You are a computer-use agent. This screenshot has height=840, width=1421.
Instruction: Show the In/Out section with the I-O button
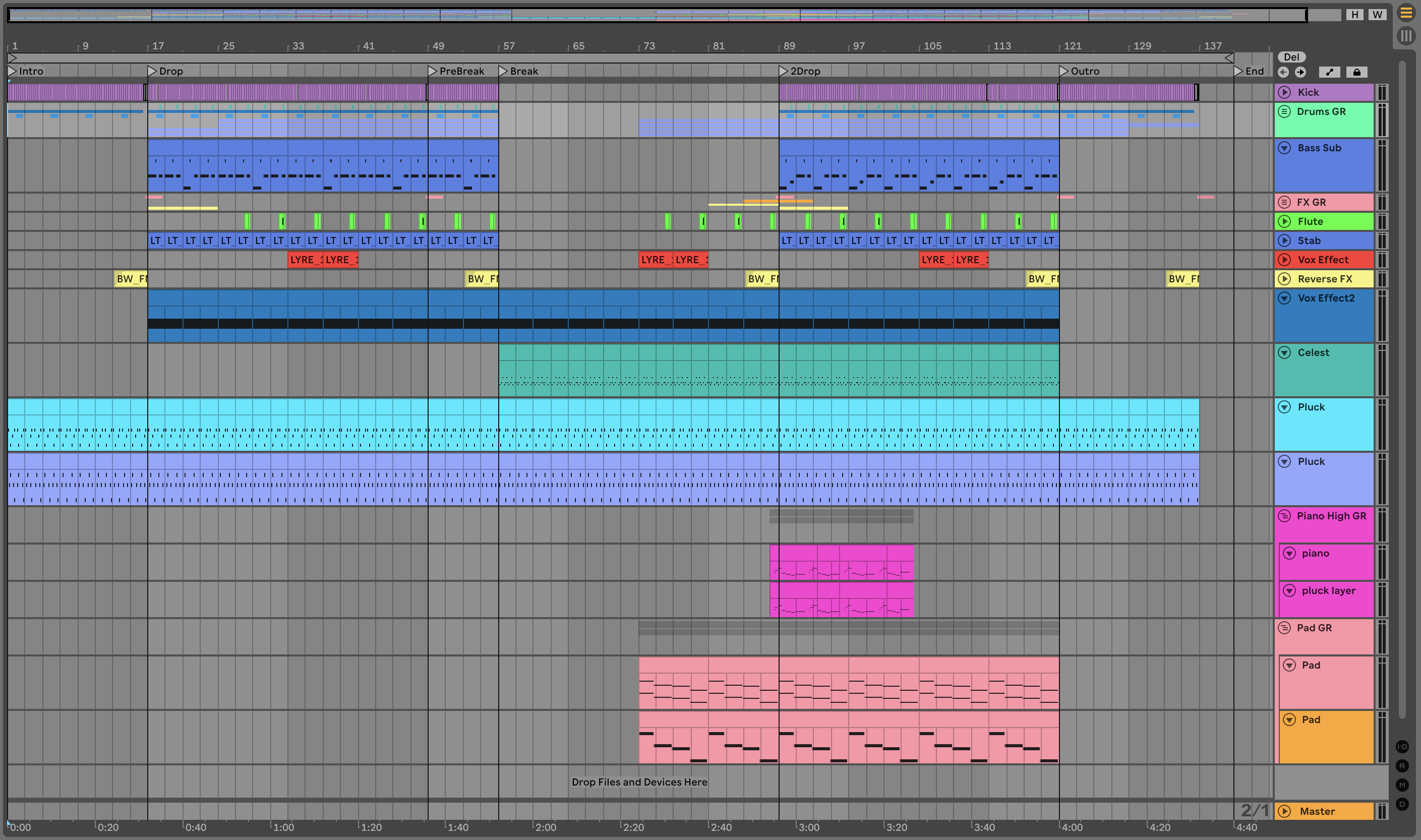[x=1402, y=747]
